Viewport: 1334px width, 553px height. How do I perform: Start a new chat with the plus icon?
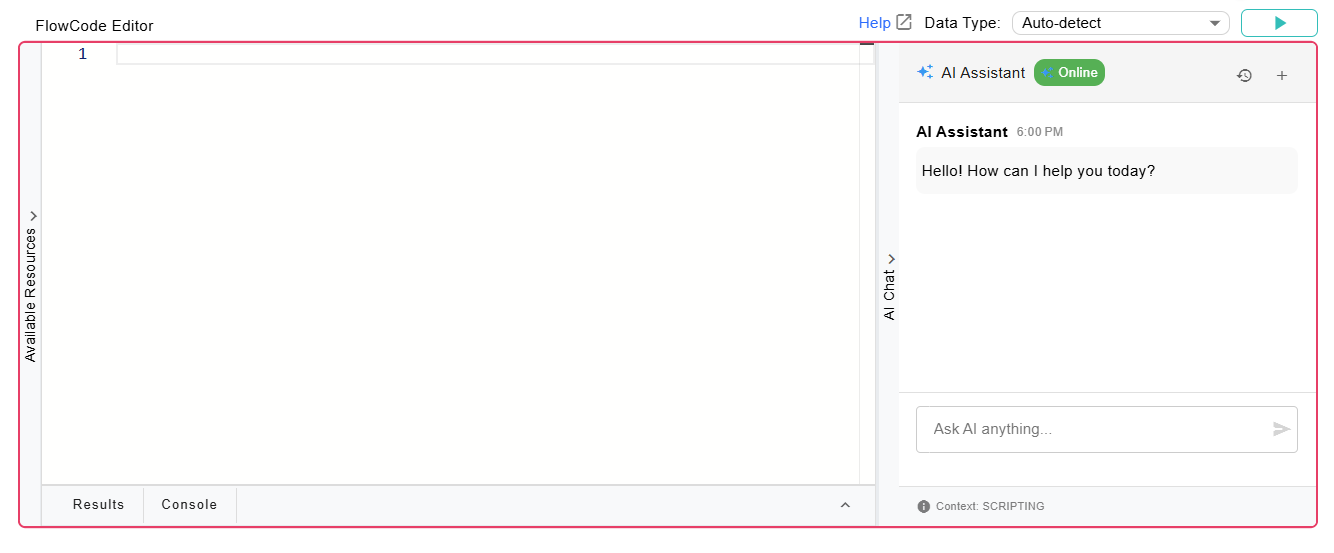1282,75
